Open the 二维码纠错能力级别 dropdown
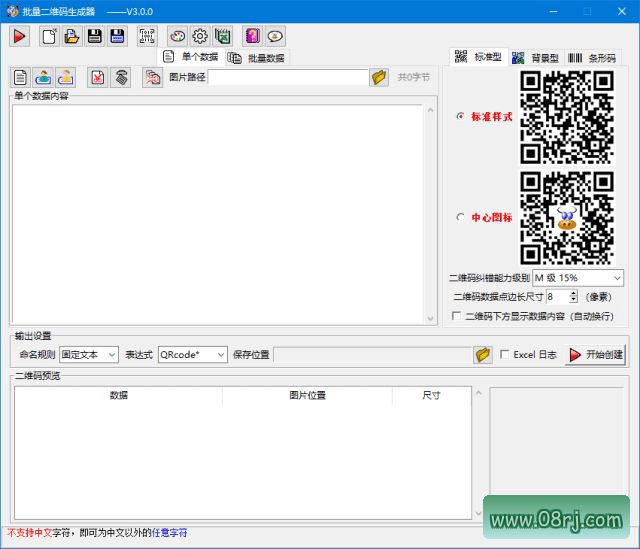Image resolution: width=640 pixels, height=549 pixels. click(578, 278)
